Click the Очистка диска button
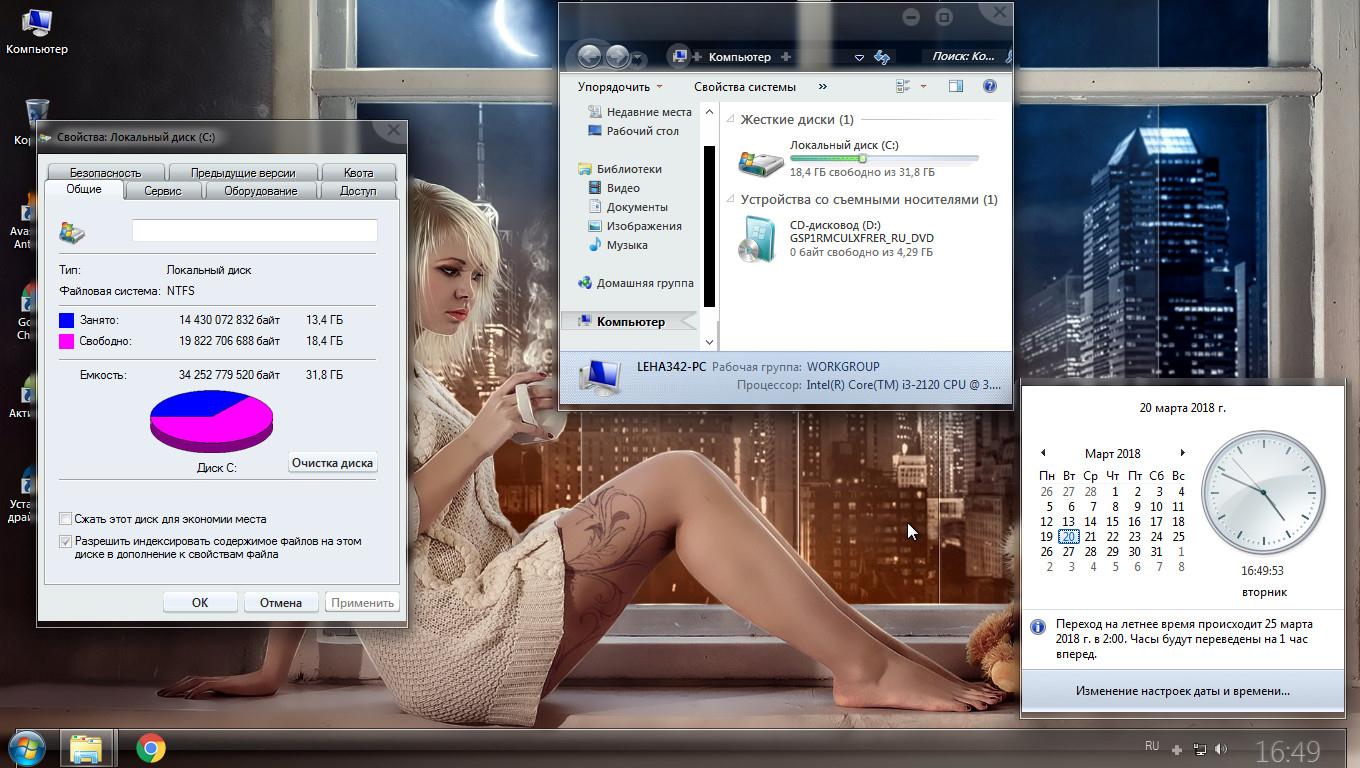 333,463
